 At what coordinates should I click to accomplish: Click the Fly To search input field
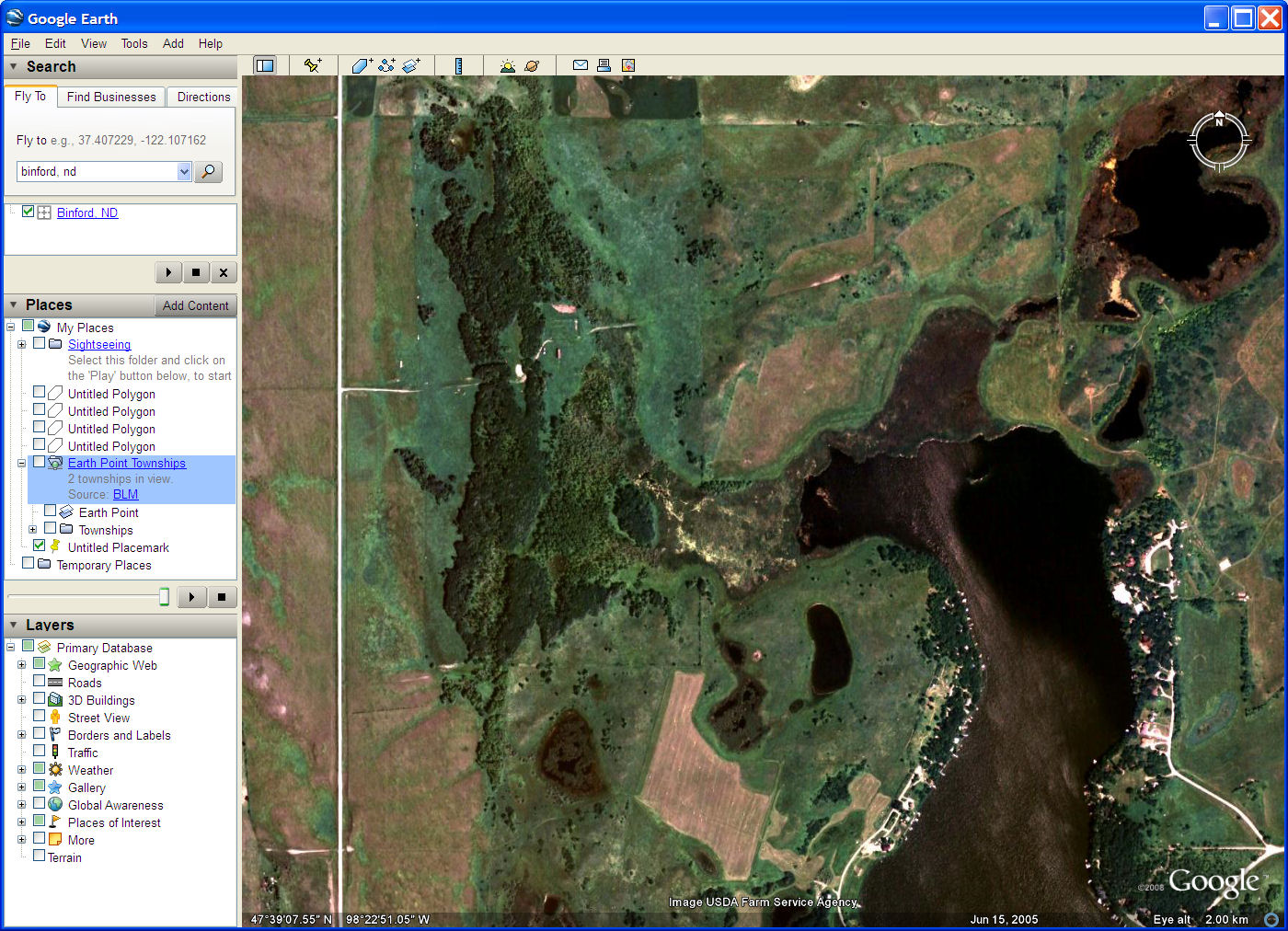coord(98,172)
